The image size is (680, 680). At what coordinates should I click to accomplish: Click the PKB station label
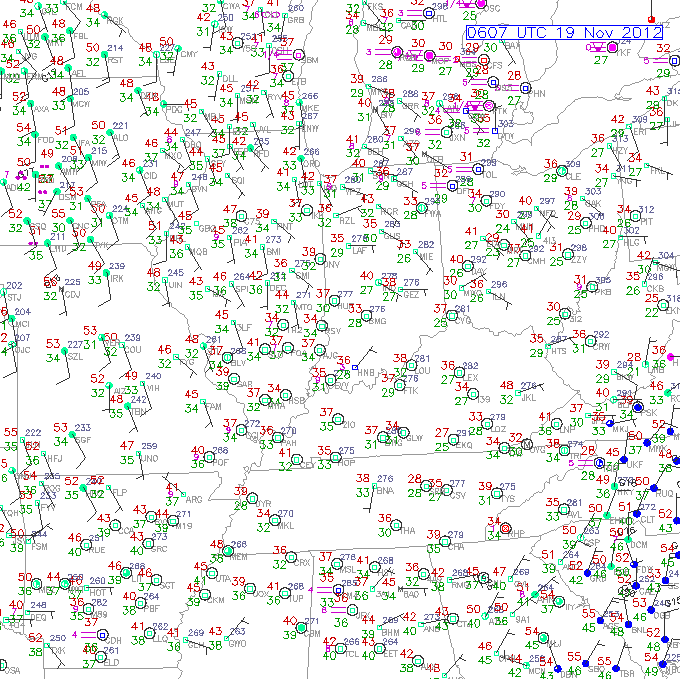(603, 292)
